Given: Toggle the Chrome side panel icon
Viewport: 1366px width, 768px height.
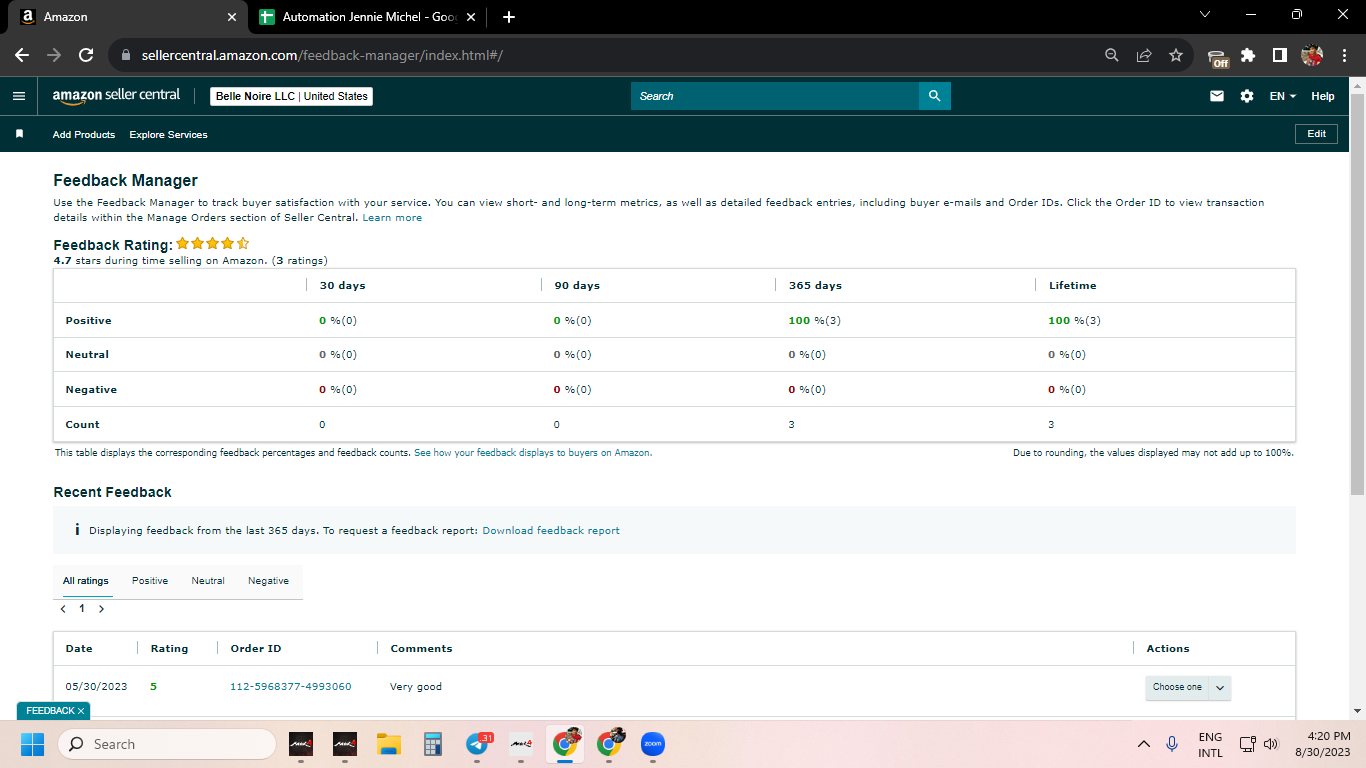Looking at the screenshot, I should pos(1279,55).
